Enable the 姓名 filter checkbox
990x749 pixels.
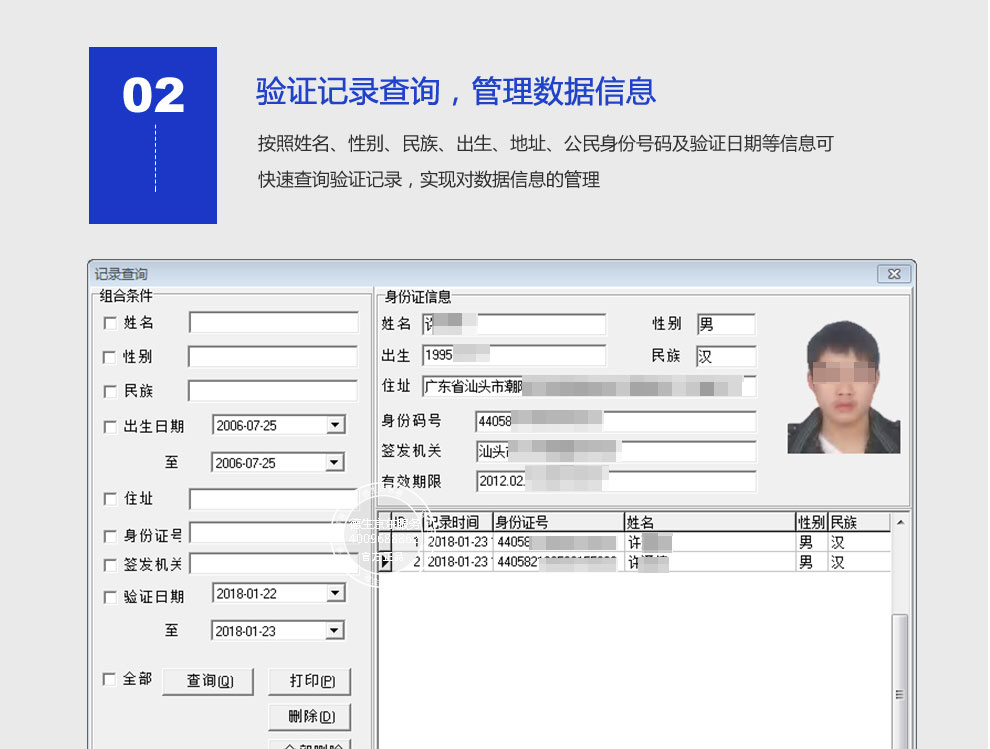click(x=110, y=323)
